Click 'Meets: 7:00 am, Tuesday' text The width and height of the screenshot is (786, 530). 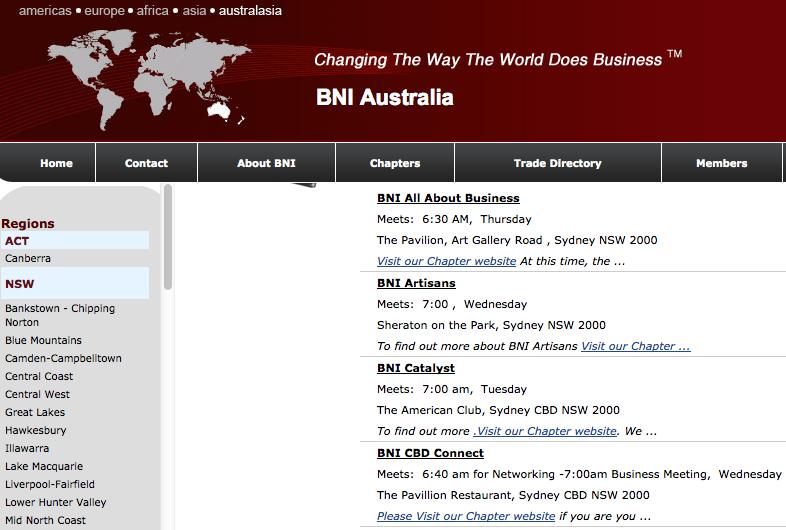[452, 389]
